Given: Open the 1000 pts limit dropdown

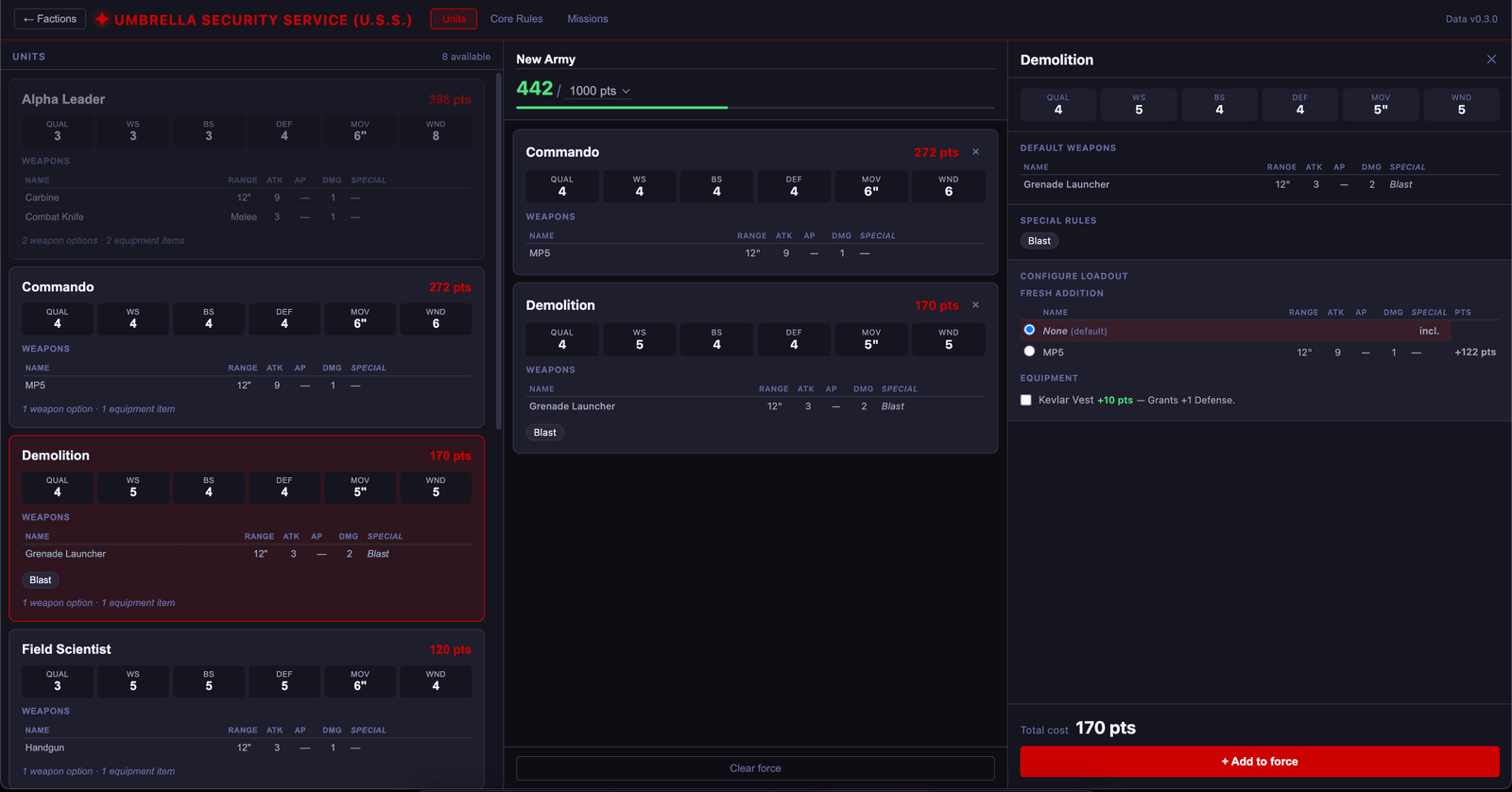Looking at the screenshot, I should pyautogui.click(x=600, y=91).
